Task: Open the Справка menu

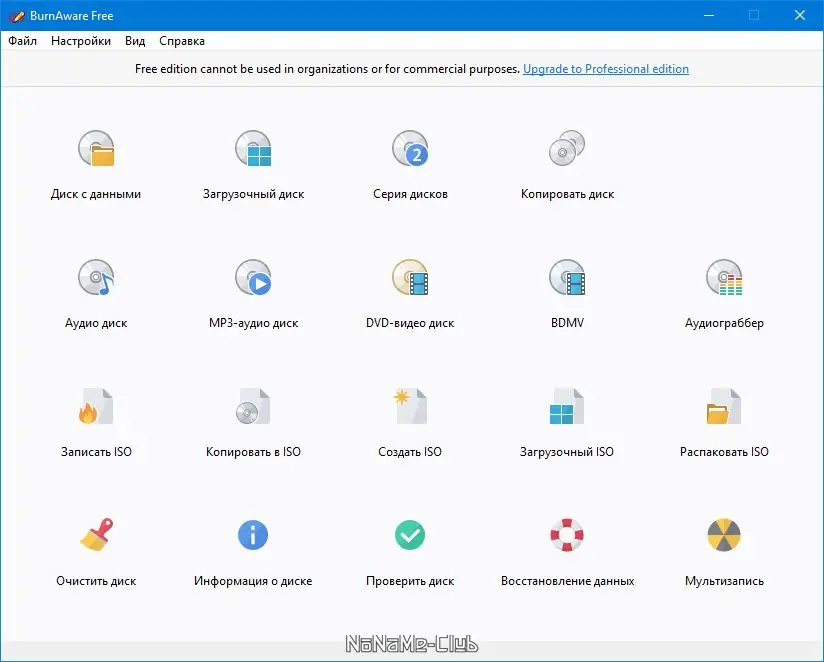Action: (182, 41)
